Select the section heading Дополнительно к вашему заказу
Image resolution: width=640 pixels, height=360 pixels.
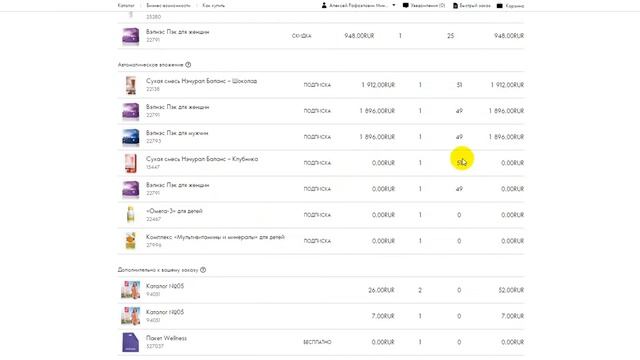coord(158,270)
